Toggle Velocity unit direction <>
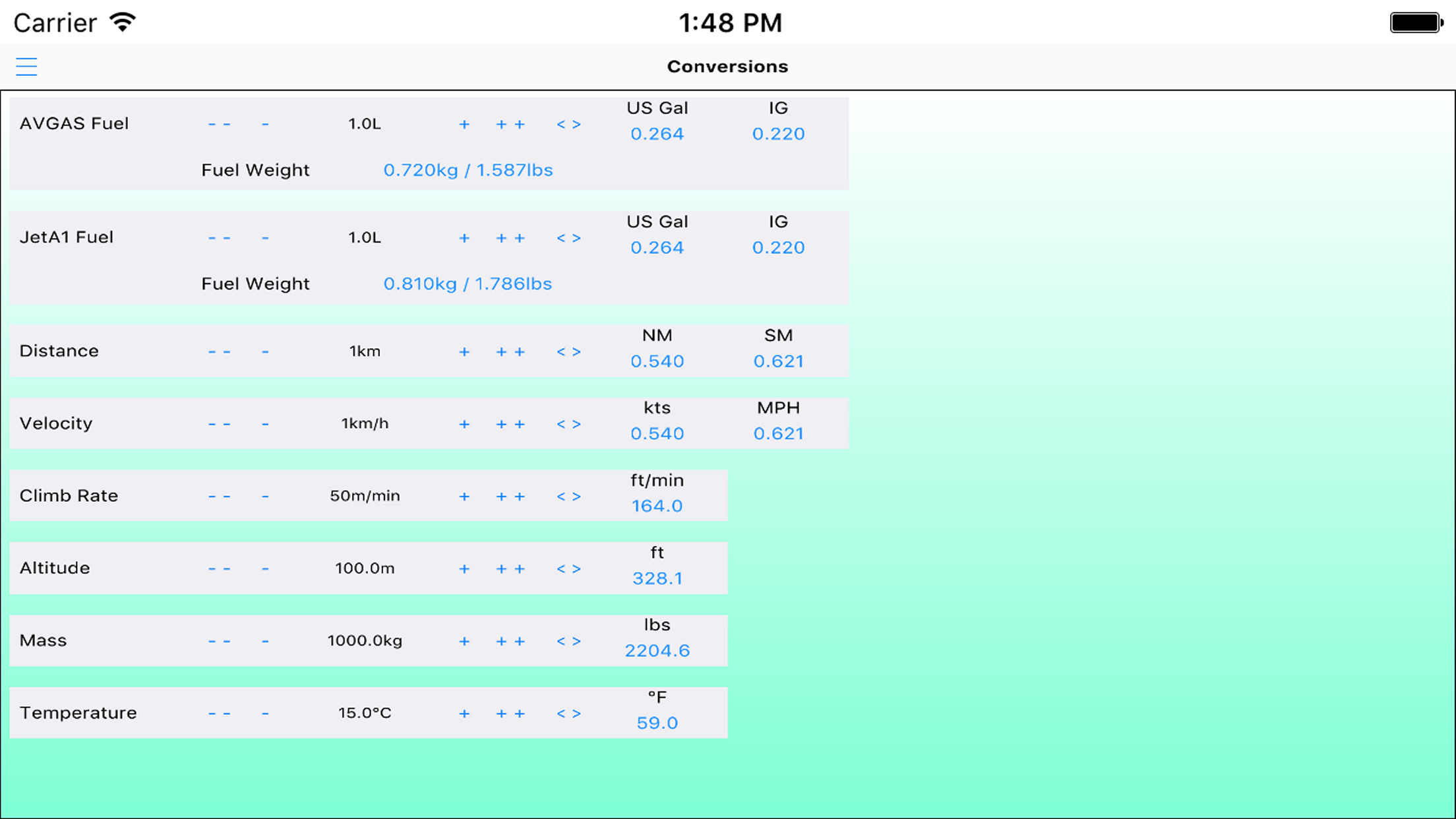 568,424
